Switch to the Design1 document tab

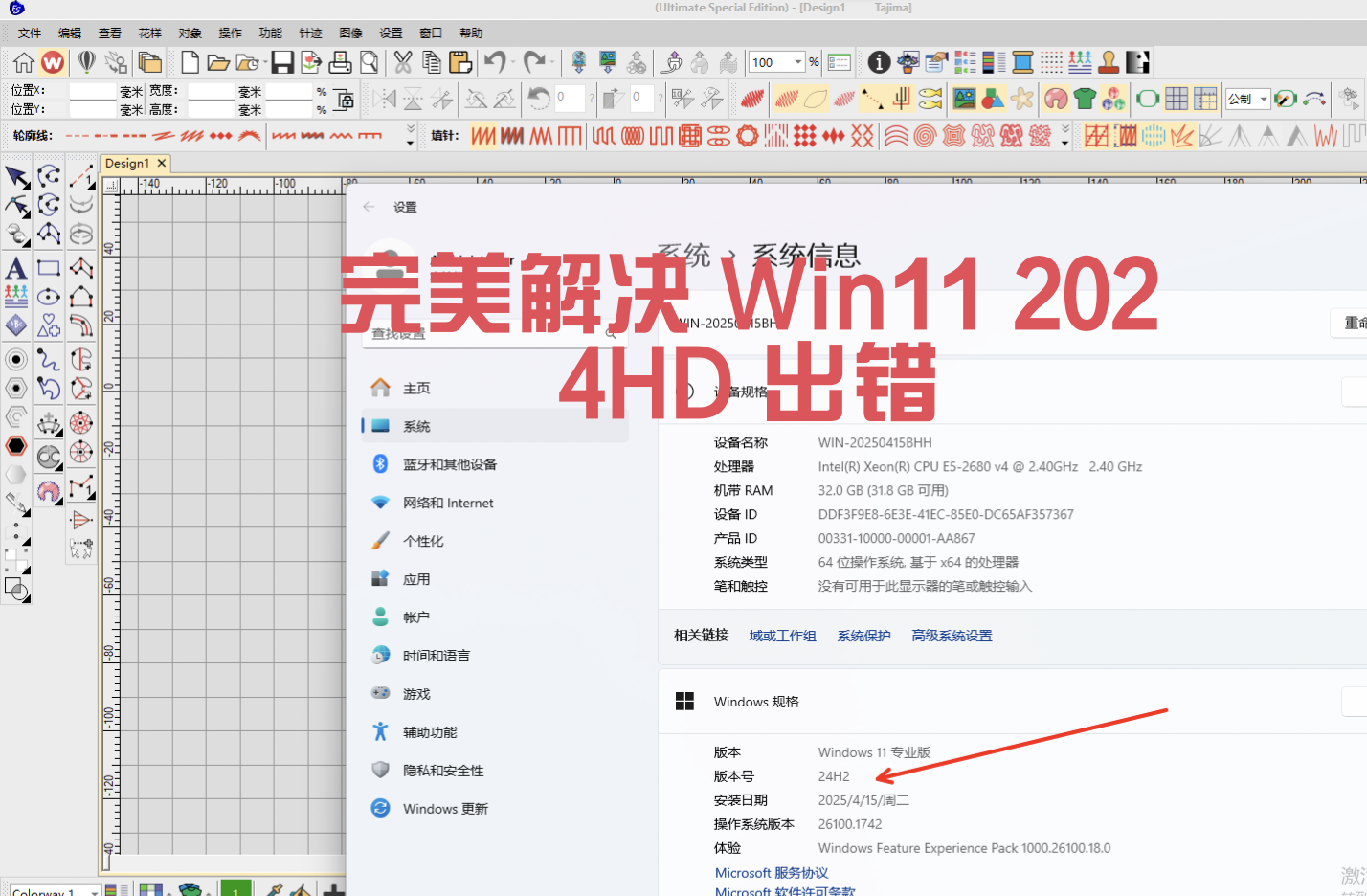click(x=127, y=164)
